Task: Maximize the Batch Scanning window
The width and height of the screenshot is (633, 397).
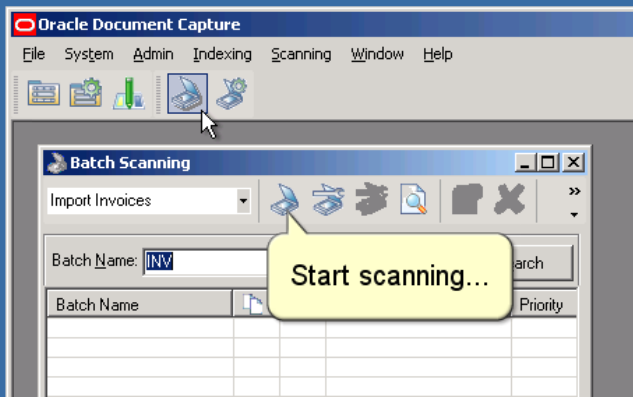Action: [x=547, y=163]
